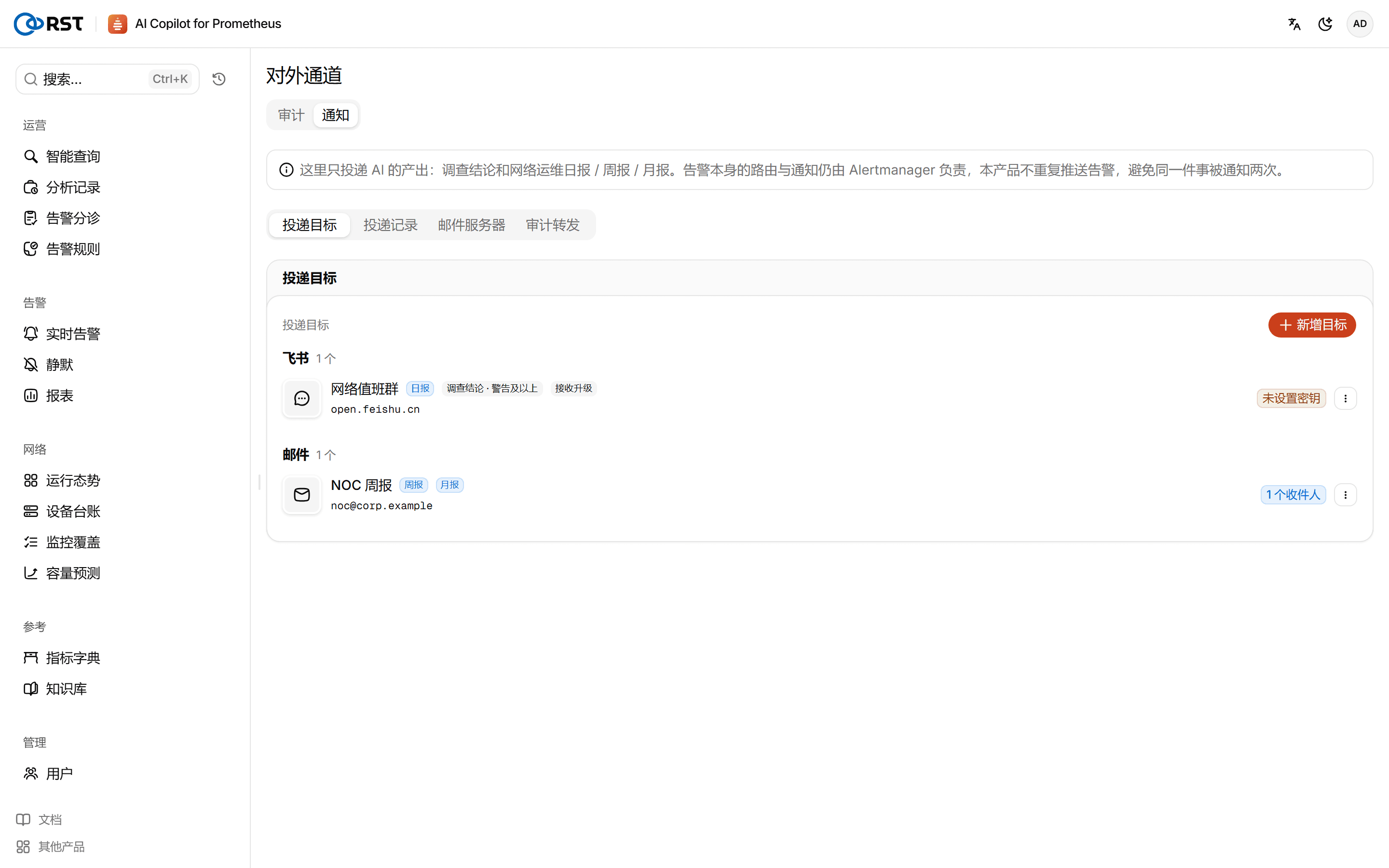Switch to 审计转发 sub-tab

pyautogui.click(x=553, y=225)
